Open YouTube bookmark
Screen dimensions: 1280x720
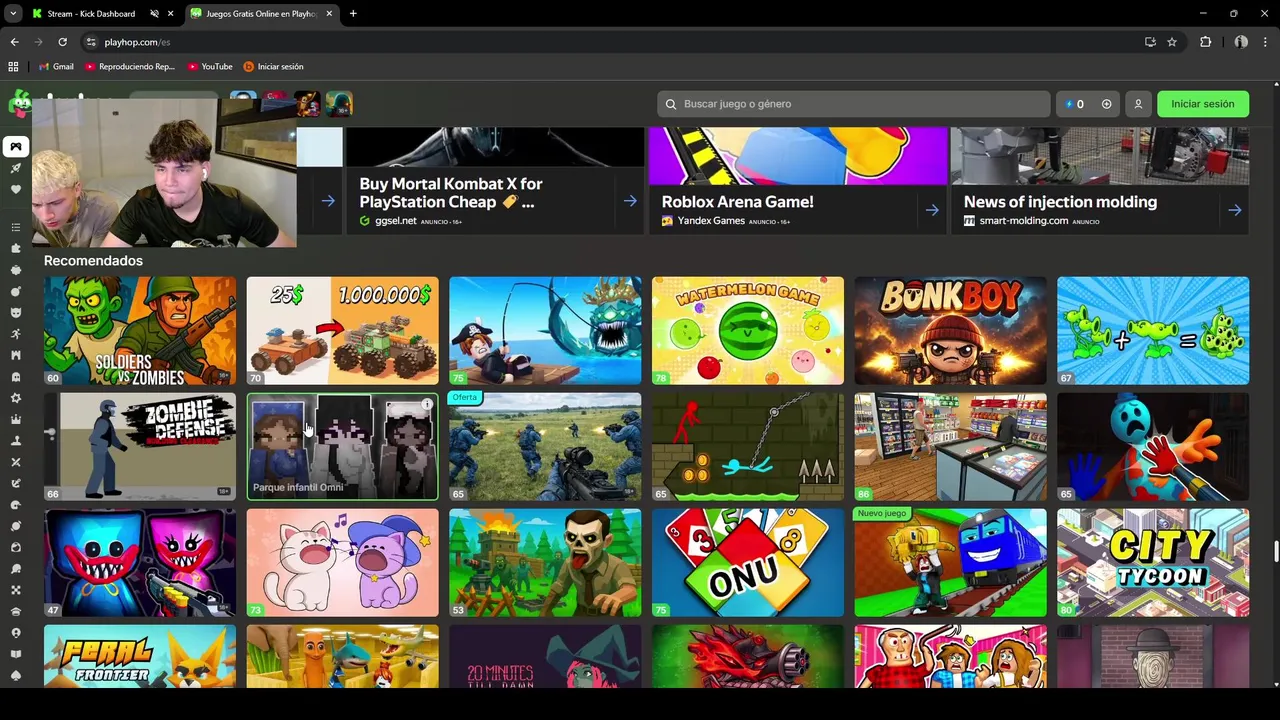tap(210, 66)
